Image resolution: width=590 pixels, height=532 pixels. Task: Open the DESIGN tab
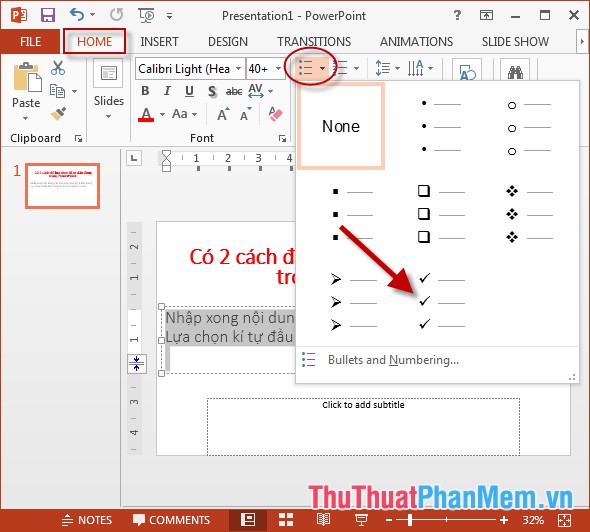click(228, 41)
